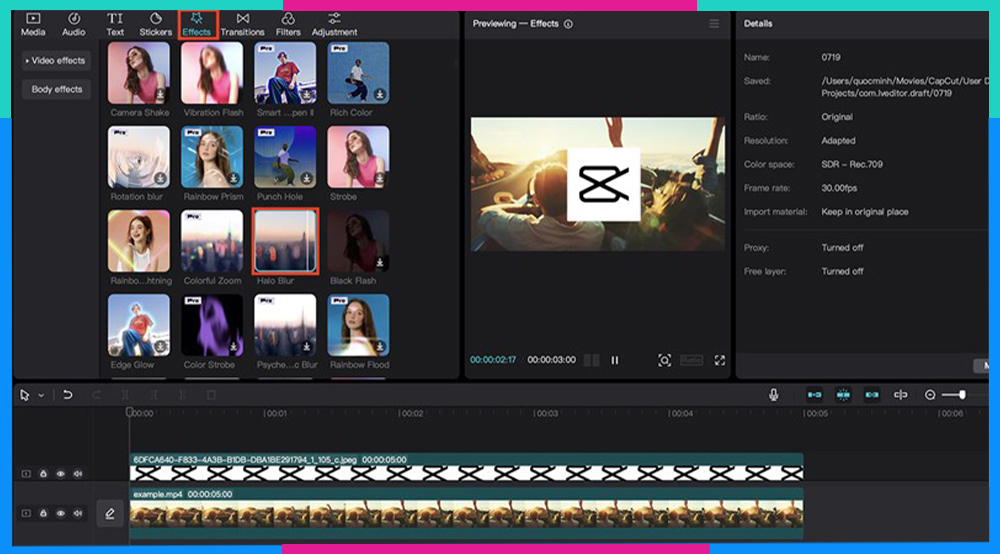Select the Halo Blur effect thumbnail
This screenshot has height=554, width=1000.
[x=285, y=241]
